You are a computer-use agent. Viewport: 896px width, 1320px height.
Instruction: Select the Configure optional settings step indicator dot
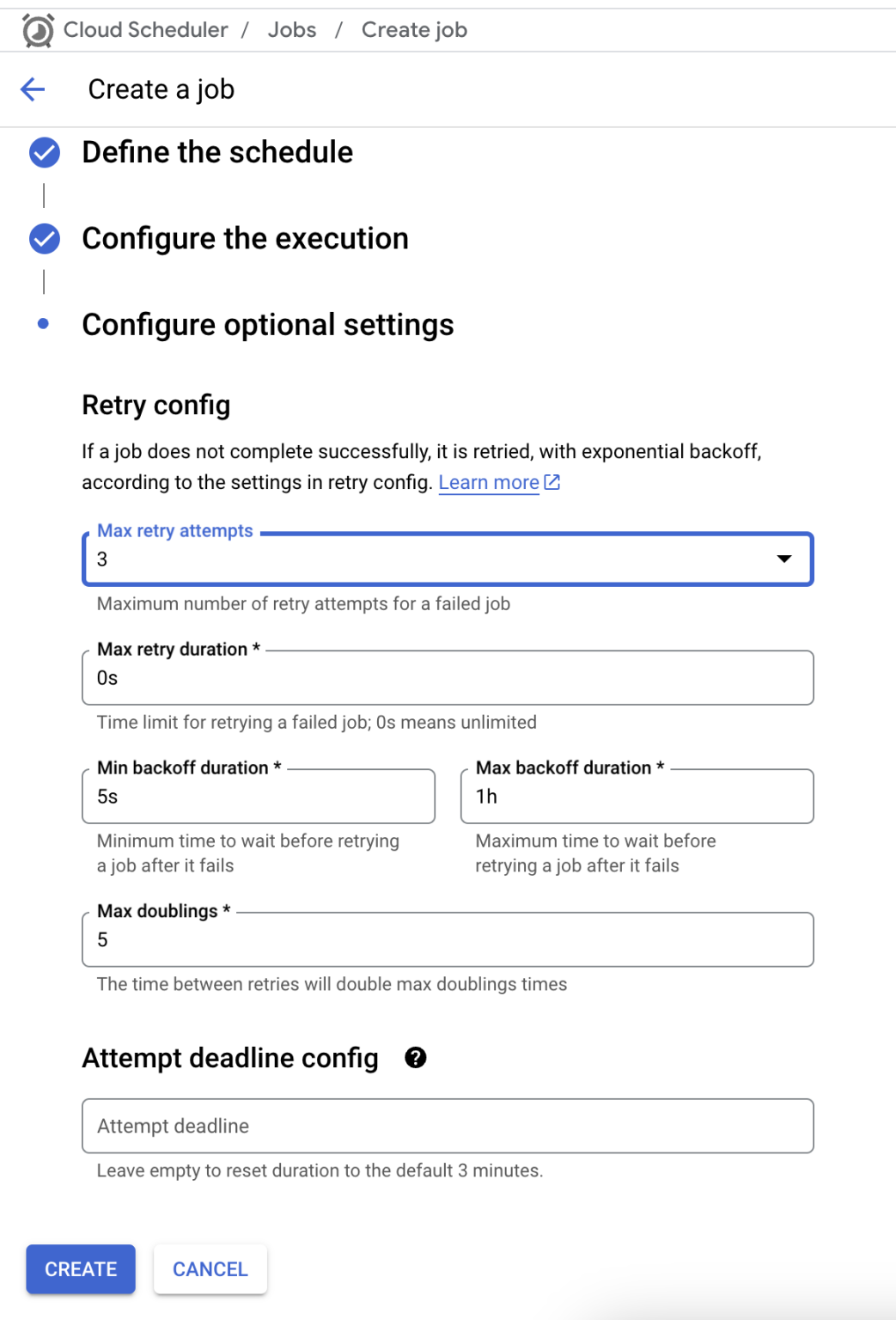point(42,325)
